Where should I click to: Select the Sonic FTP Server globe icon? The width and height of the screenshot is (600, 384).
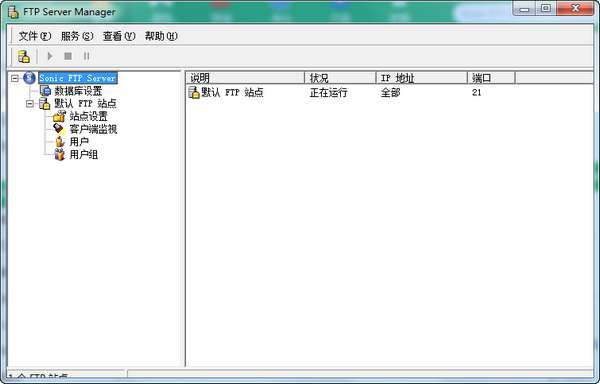pos(29,78)
